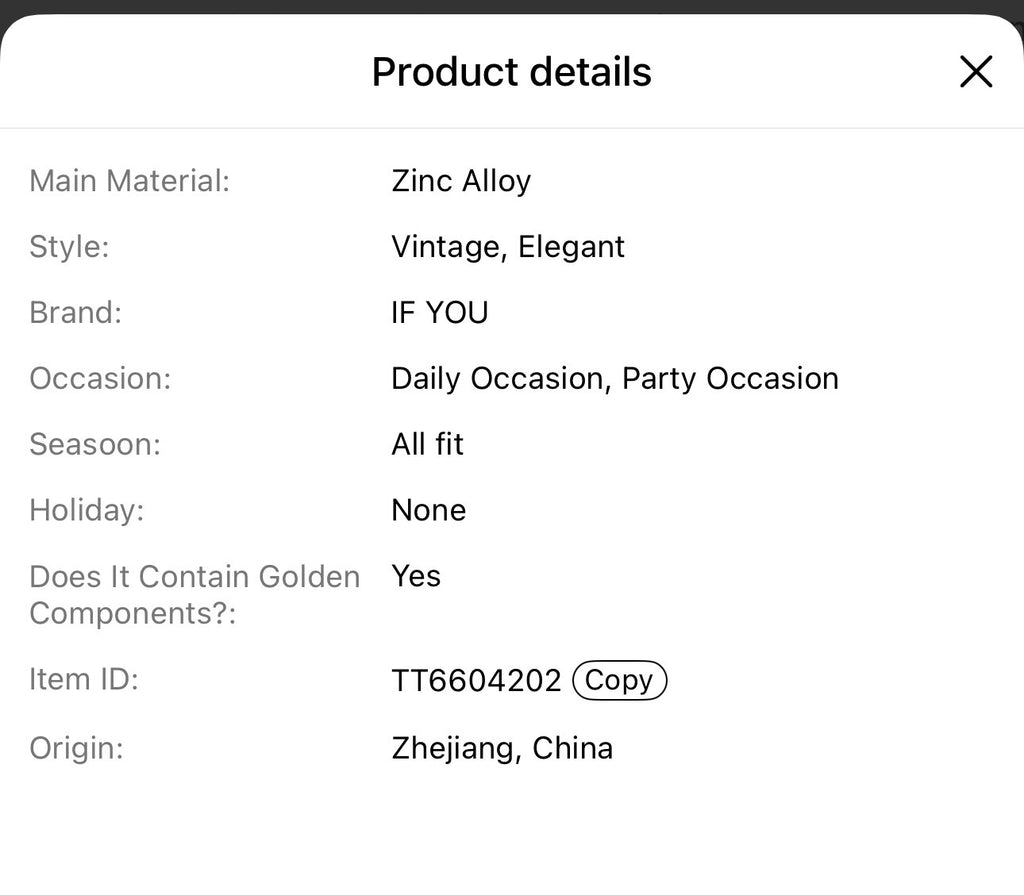Tap the Style label
This screenshot has width=1024, height=895.
point(69,247)
